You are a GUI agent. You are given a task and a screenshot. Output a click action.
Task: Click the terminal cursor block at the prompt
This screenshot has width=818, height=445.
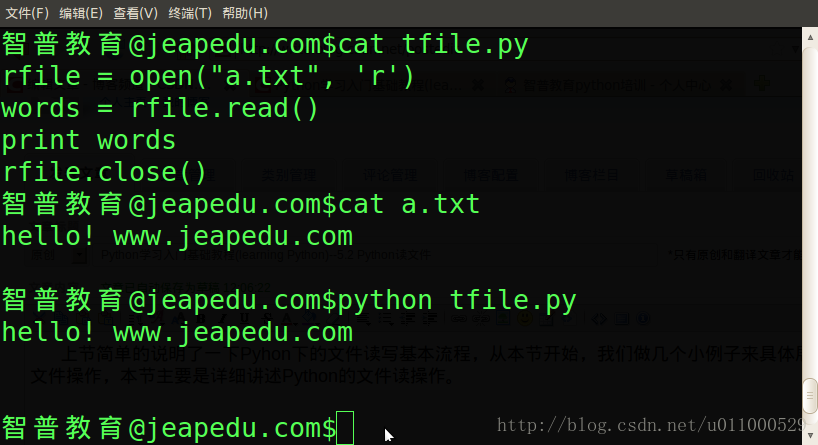[345, 428]
